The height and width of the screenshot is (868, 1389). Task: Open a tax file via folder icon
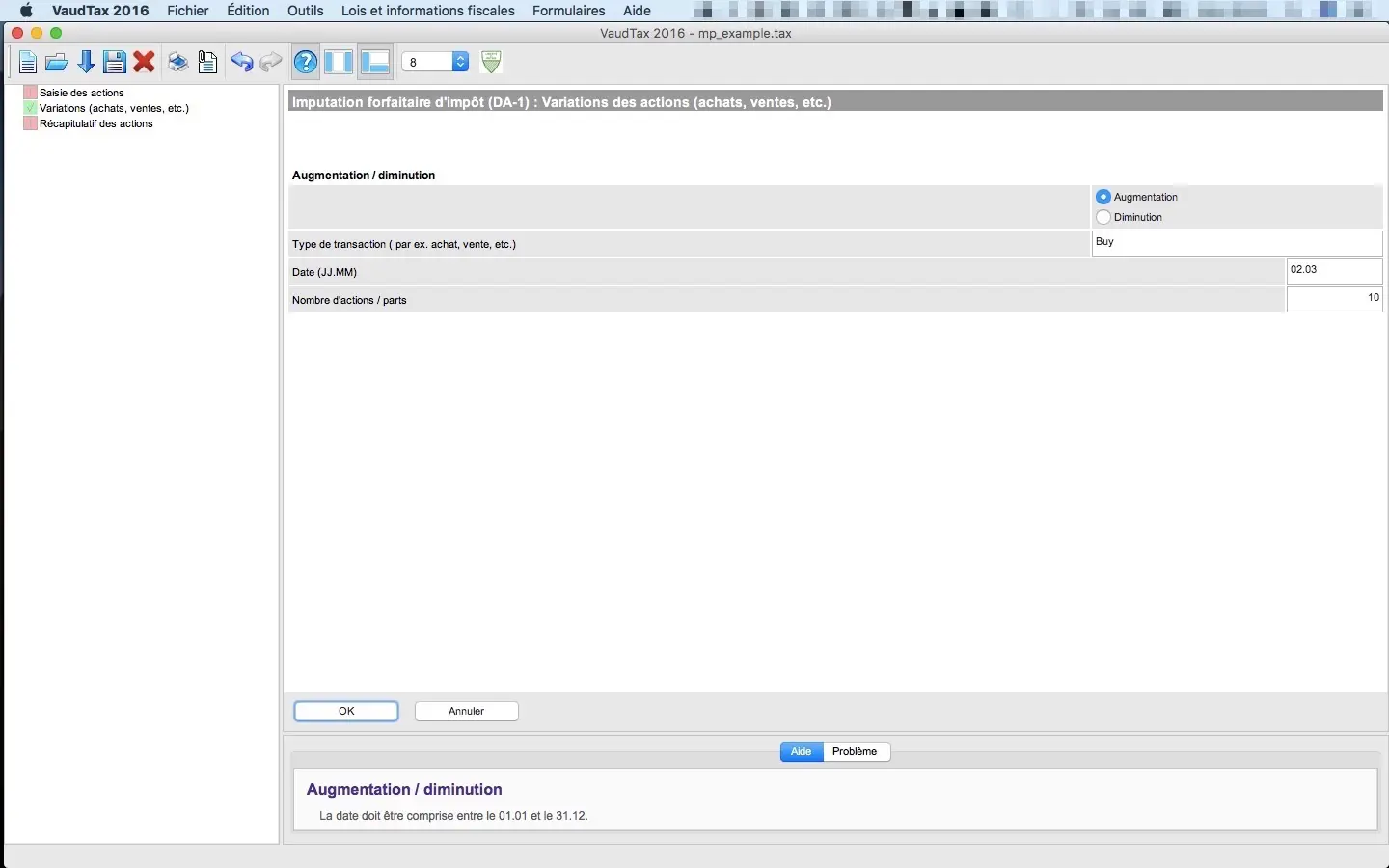click(57, 63)
